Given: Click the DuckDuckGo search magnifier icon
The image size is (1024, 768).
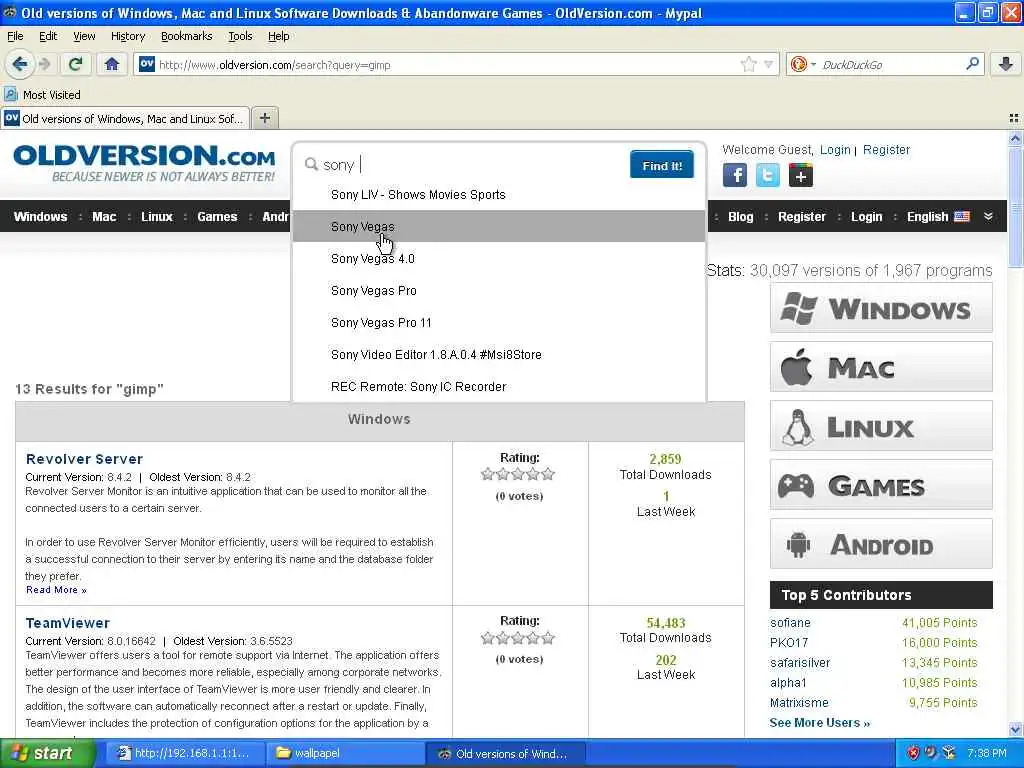Looking at the screenshot, I should click(972, 64).
